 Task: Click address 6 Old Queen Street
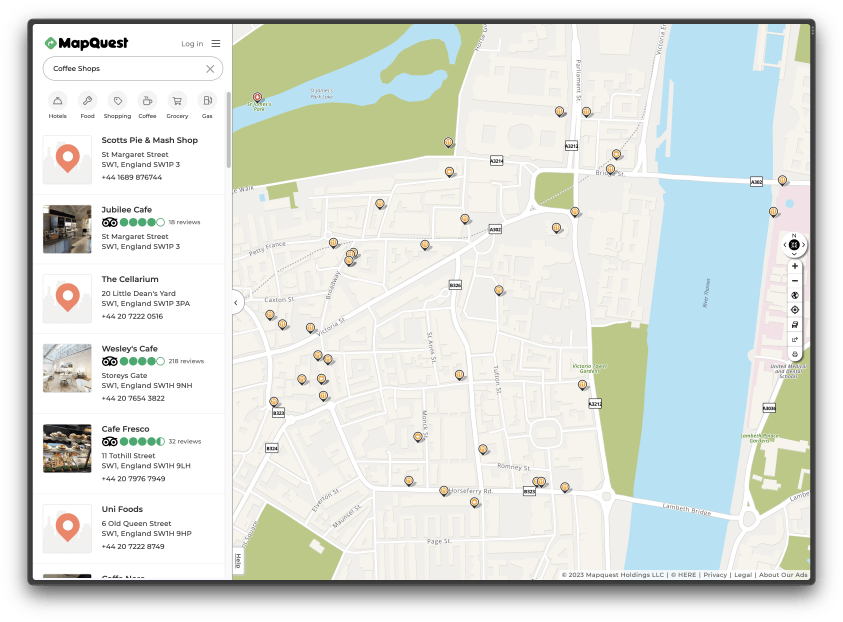(x=137, y=524)
